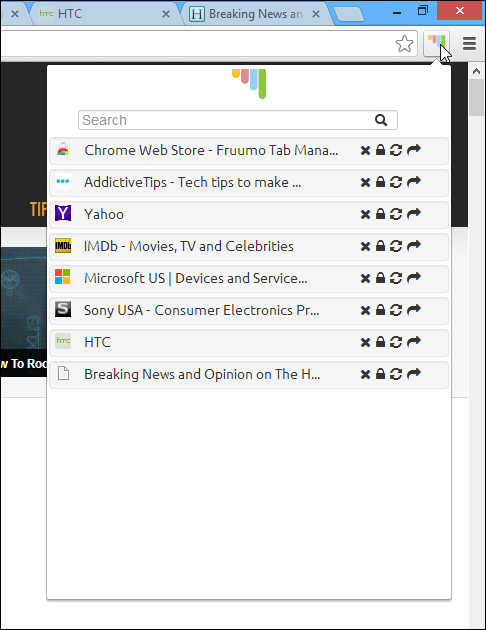Reload the AddictiveTips tab entry

click(396, 182)
